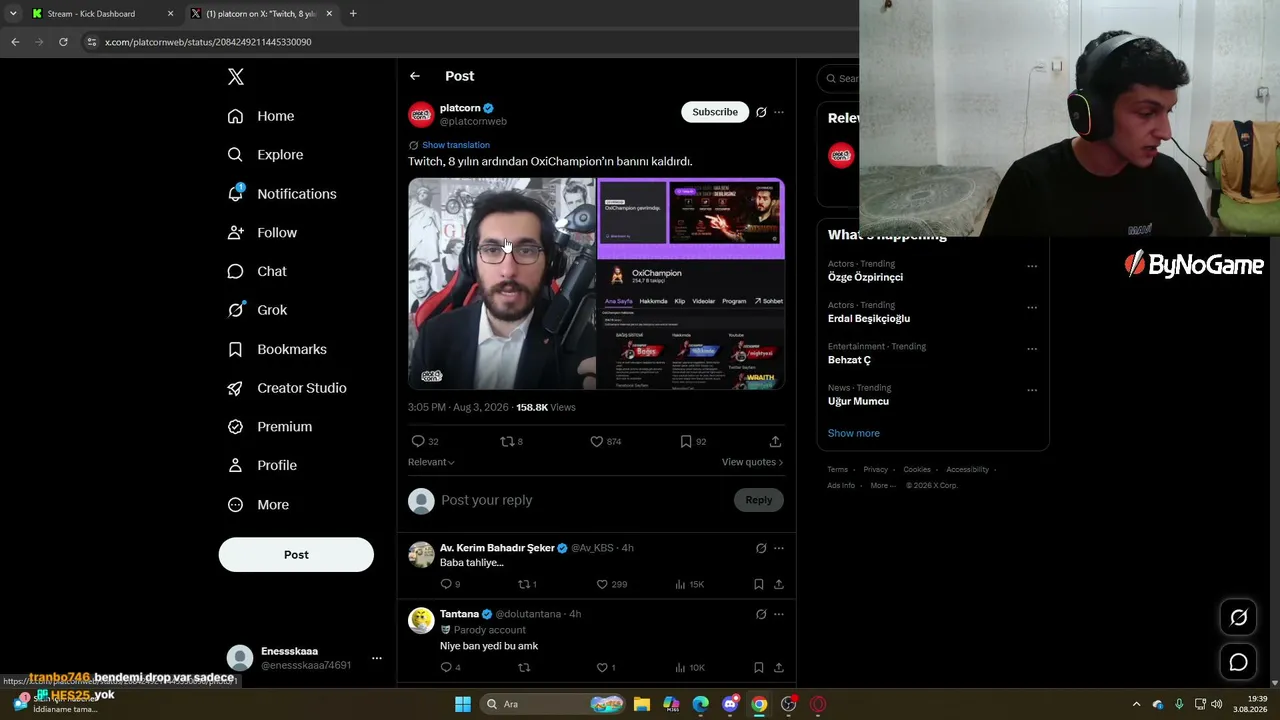The height and width of the screenshot is (720, 1280).
Task: Open Premium in the sidebar
Action: click(x=270, y=427)
